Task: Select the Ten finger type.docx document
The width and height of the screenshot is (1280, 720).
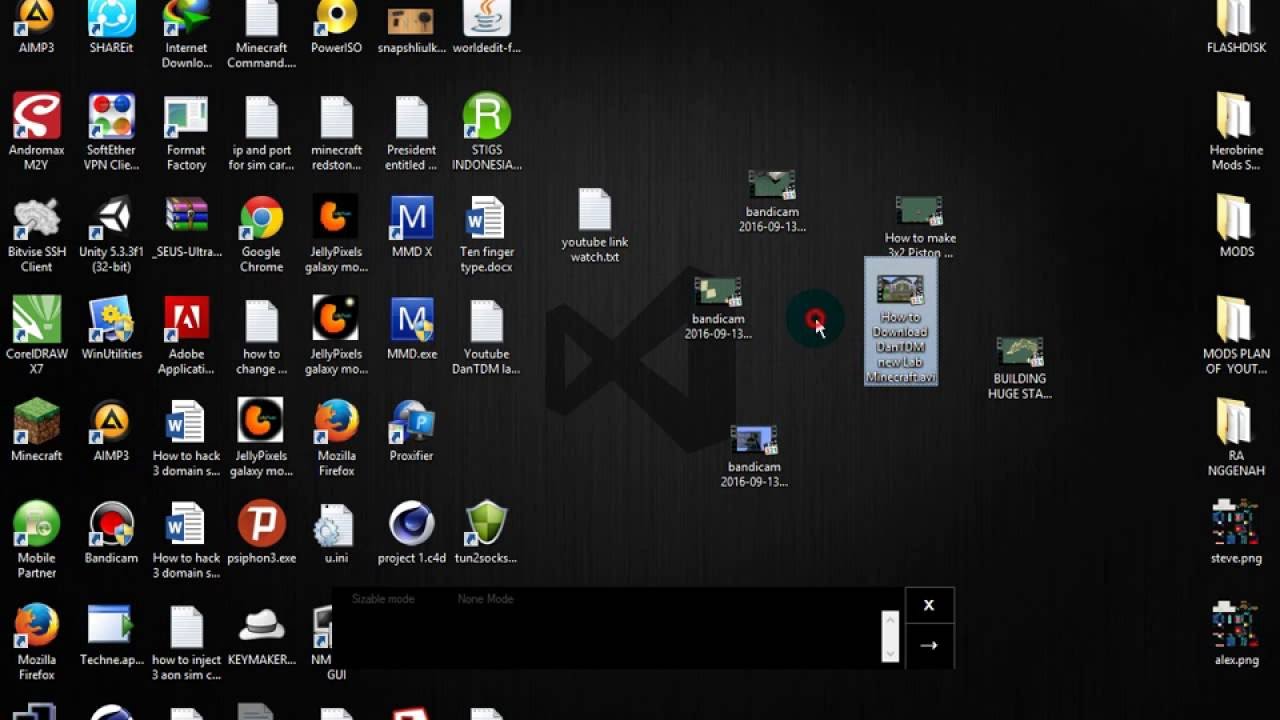Action: click(486, 234)
